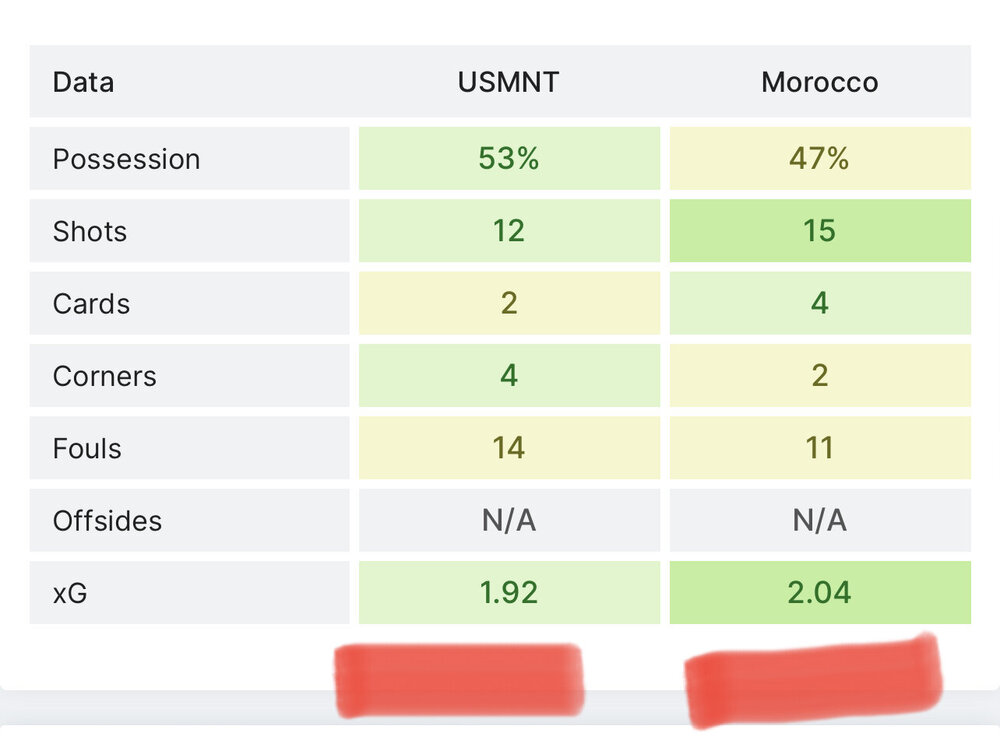Click the Offsides row label
This screenshot has height=747, width=1000.
pos(107,521)
